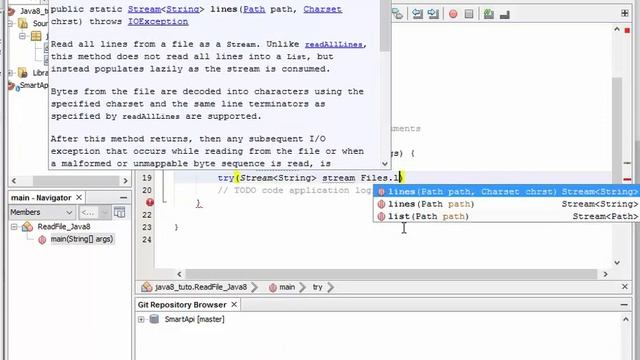
Task: Close the main - Navigator tab
Action: pos(79,198)
